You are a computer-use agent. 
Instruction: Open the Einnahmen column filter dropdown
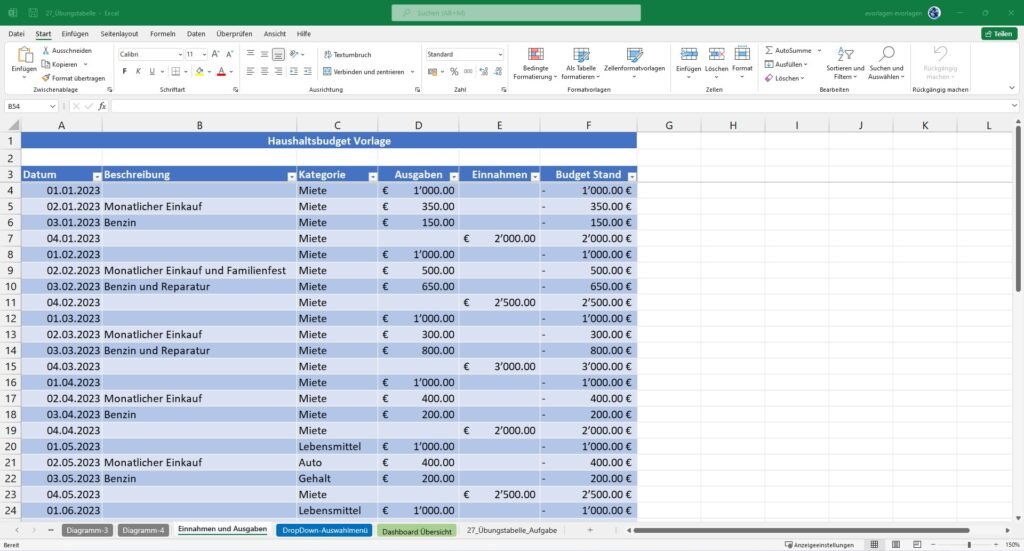[x=535, y=176]
